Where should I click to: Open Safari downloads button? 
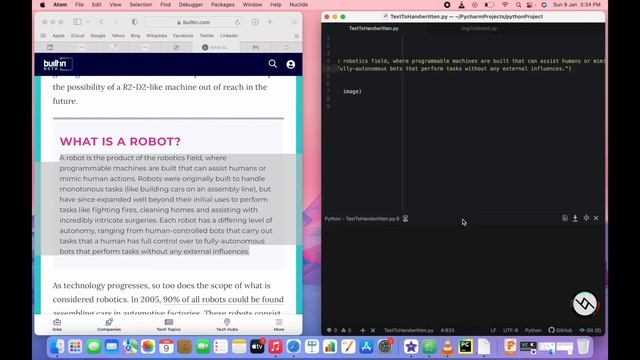[255, 22]
